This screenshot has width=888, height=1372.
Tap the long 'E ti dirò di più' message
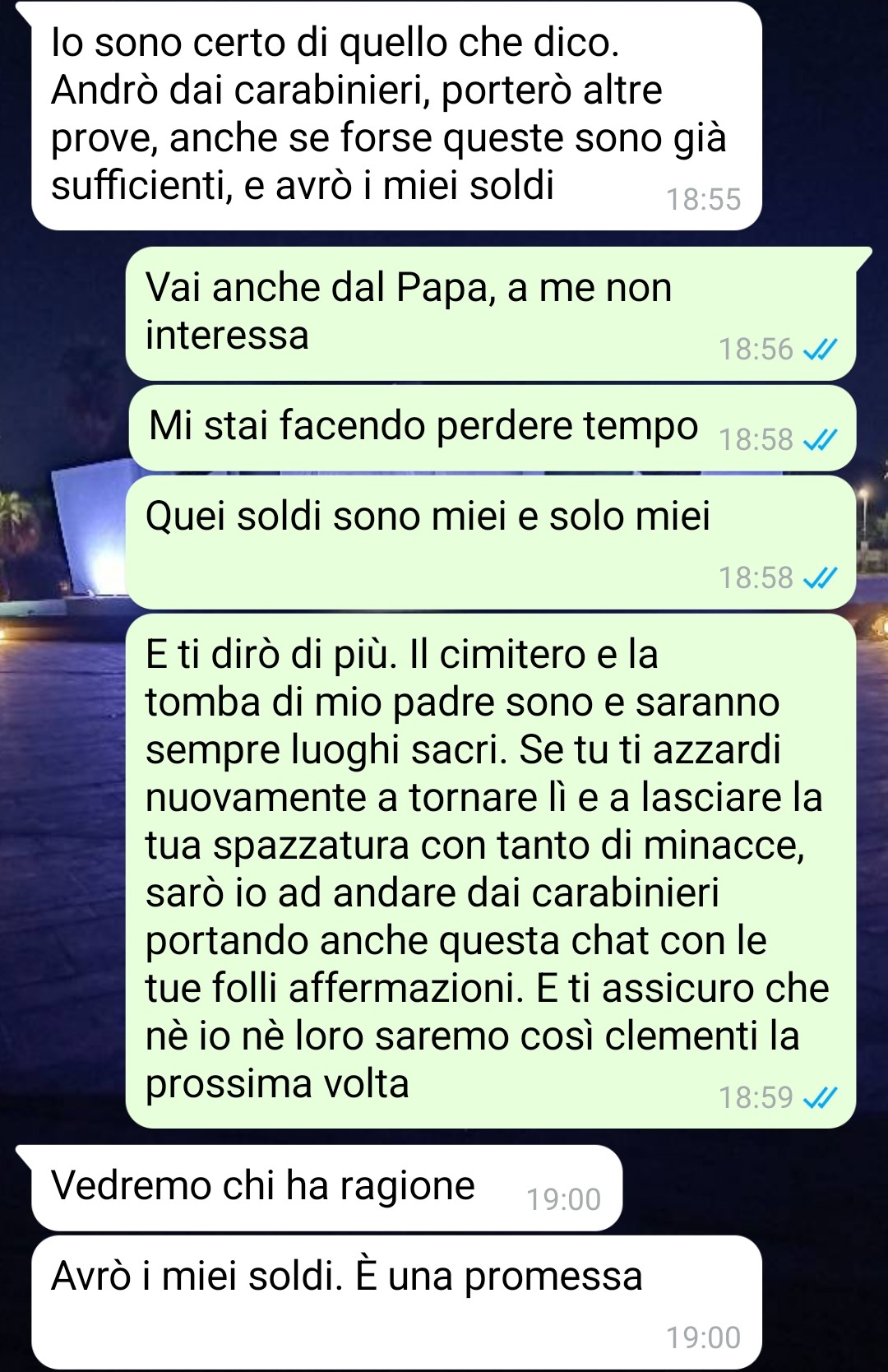pyautogui.click(x=491, y=871)
